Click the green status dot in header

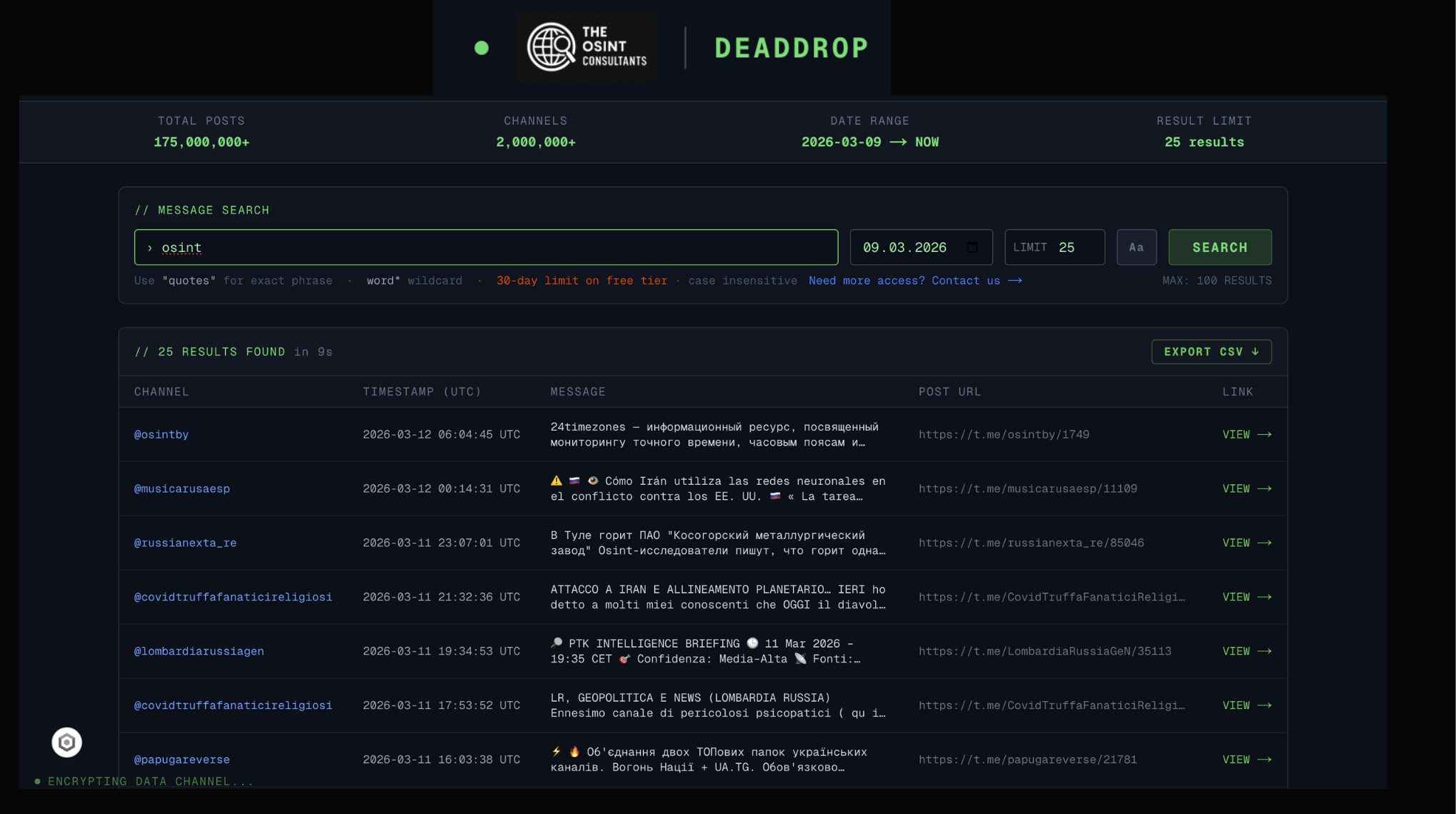[x=482, y=48]
